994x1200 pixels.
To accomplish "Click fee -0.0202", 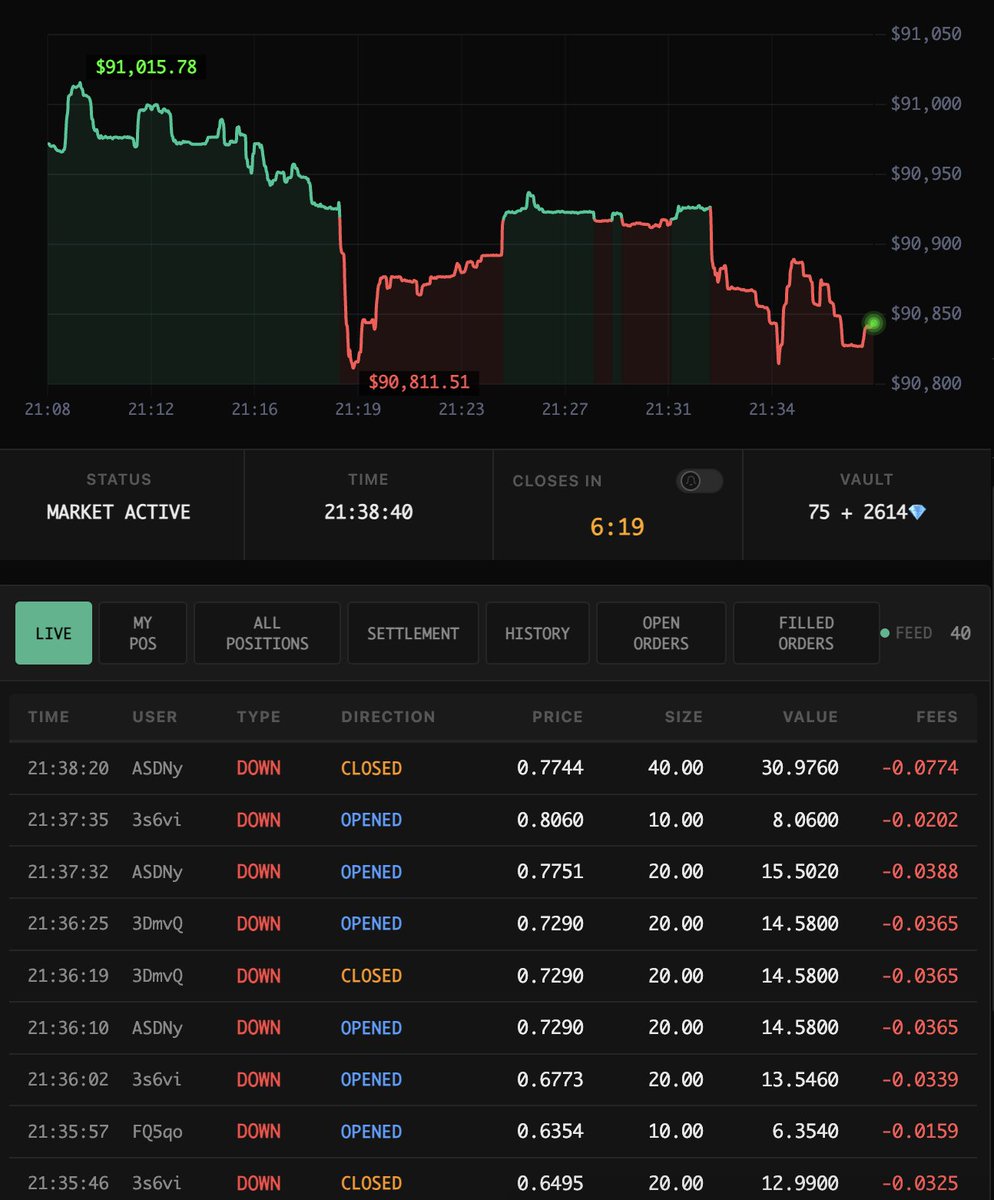I will [920, 820].
